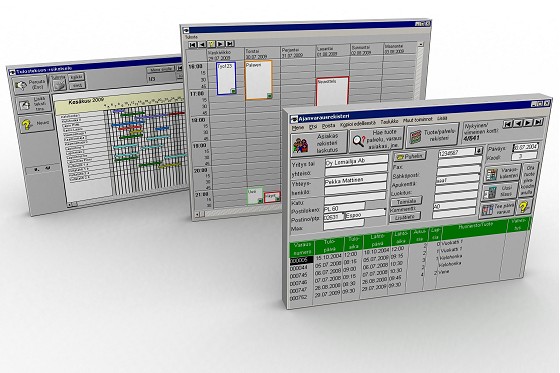Open the Poista menu
The image size is (560, 373).
click(329, 126)
